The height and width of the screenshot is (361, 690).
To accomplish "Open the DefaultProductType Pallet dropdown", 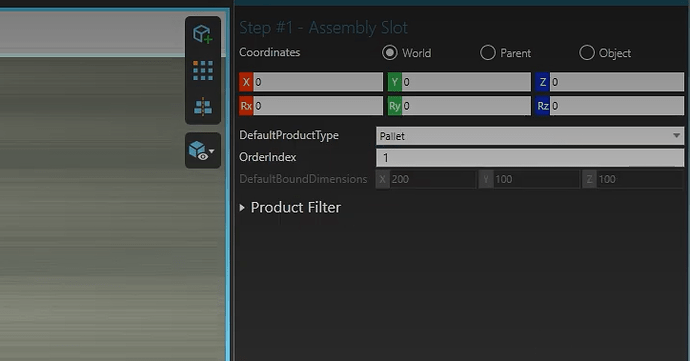I will point(530,136).
